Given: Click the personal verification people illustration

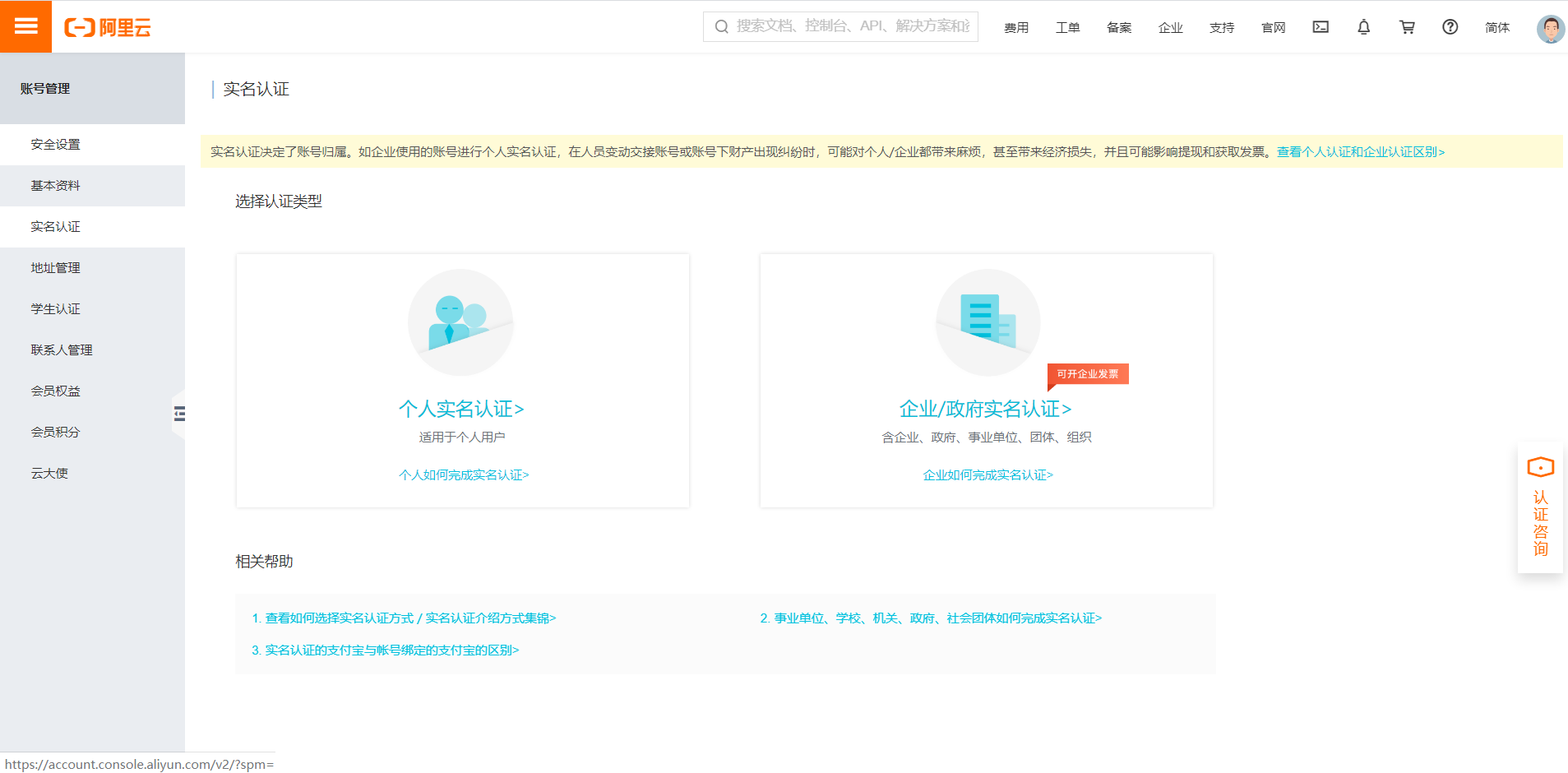Looking at the screenshot, I should tap(460, 322).
